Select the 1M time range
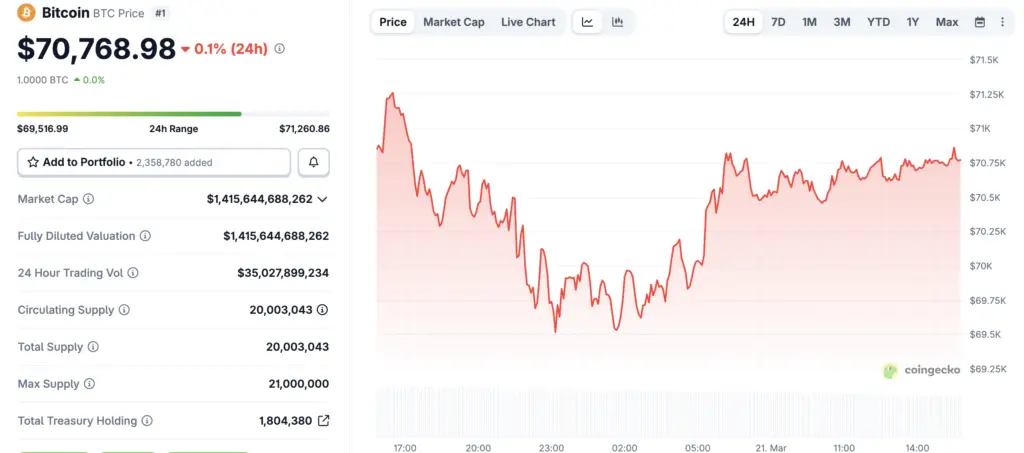Viewport: 1024px width, 453px height. [x=809, y=22]
